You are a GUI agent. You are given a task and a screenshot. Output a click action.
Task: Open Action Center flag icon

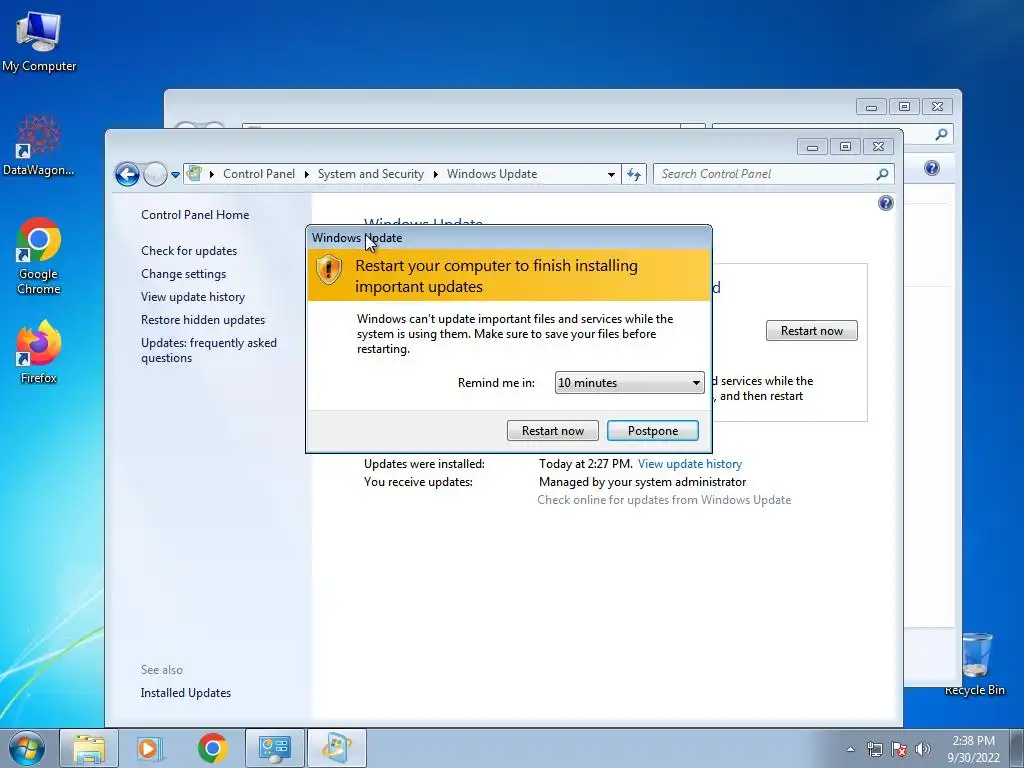point(899,750)
